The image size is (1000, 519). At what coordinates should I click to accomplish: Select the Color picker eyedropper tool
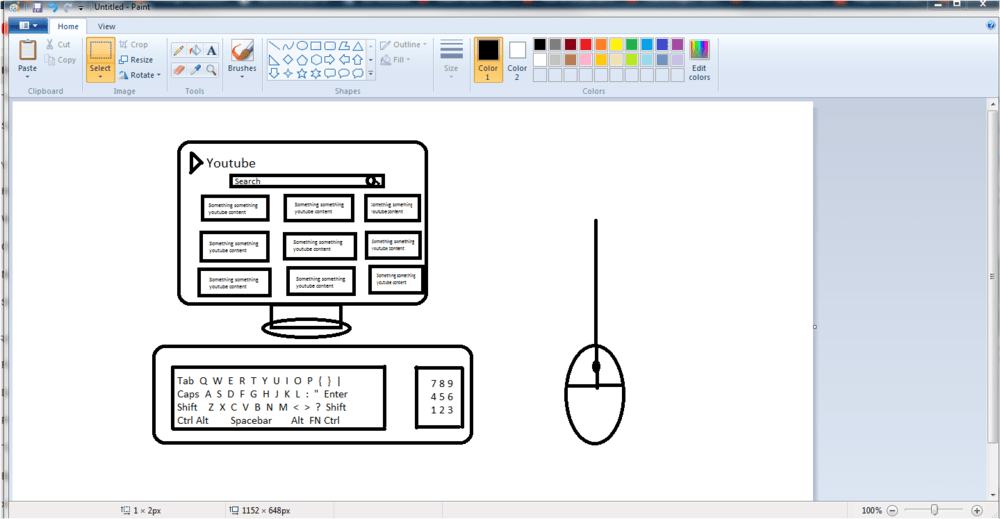[195, 69]
